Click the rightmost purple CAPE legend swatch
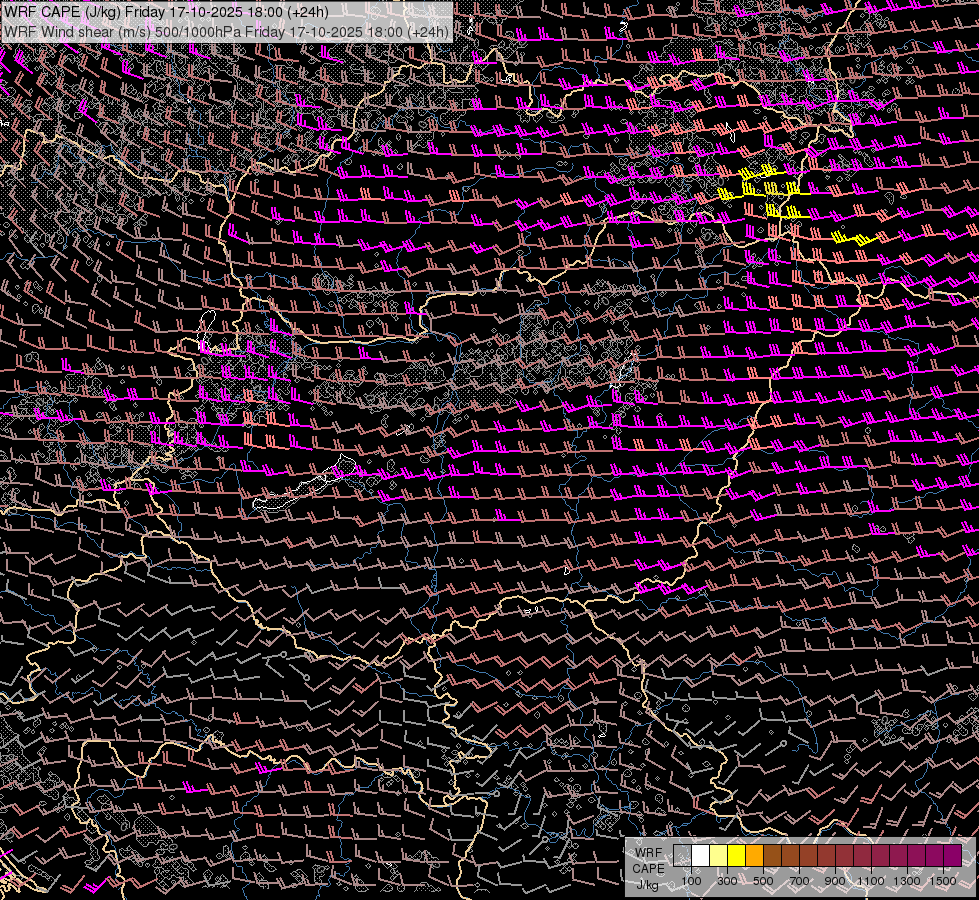979x900 pixels. (952, 856)
